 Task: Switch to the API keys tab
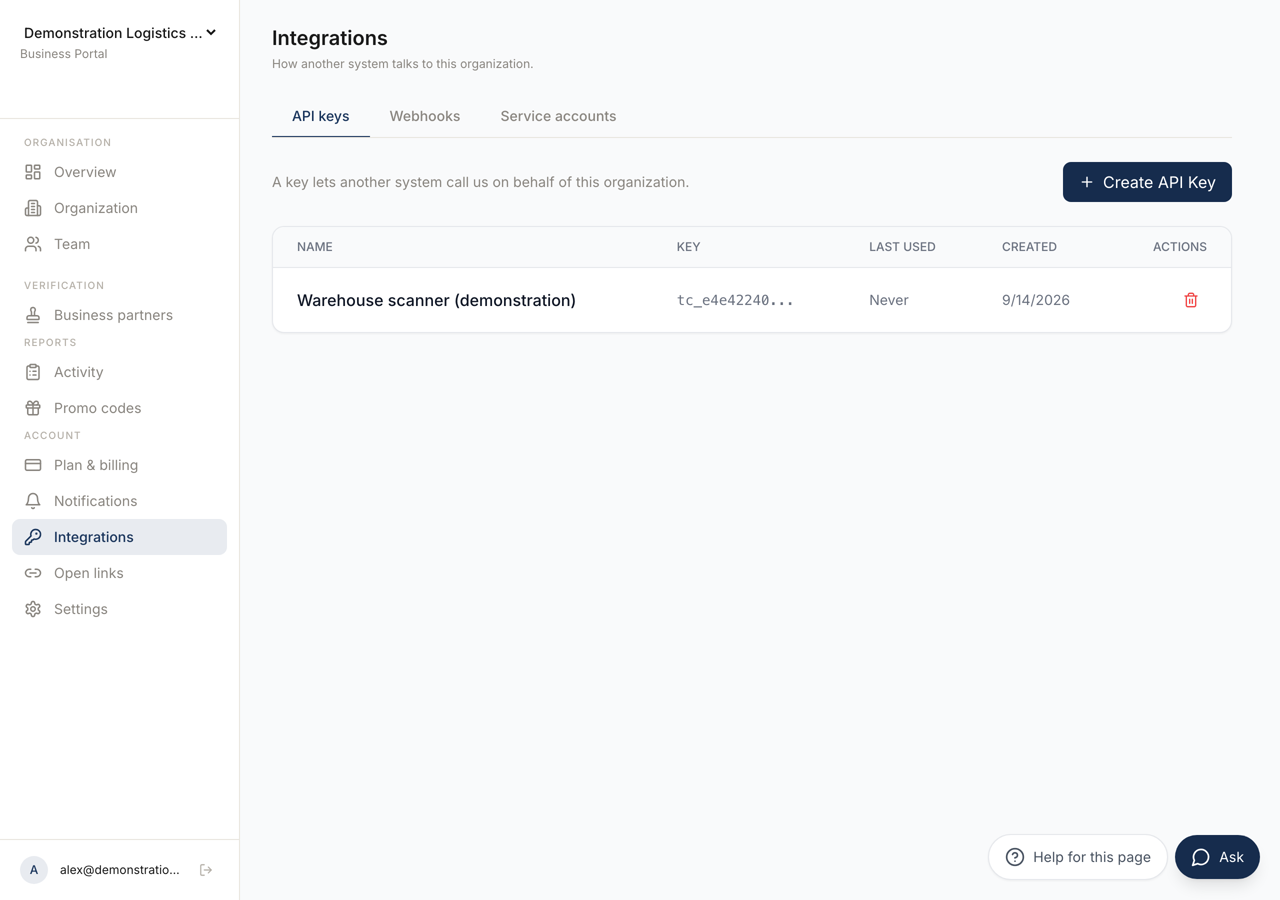[x=321, y=116]
